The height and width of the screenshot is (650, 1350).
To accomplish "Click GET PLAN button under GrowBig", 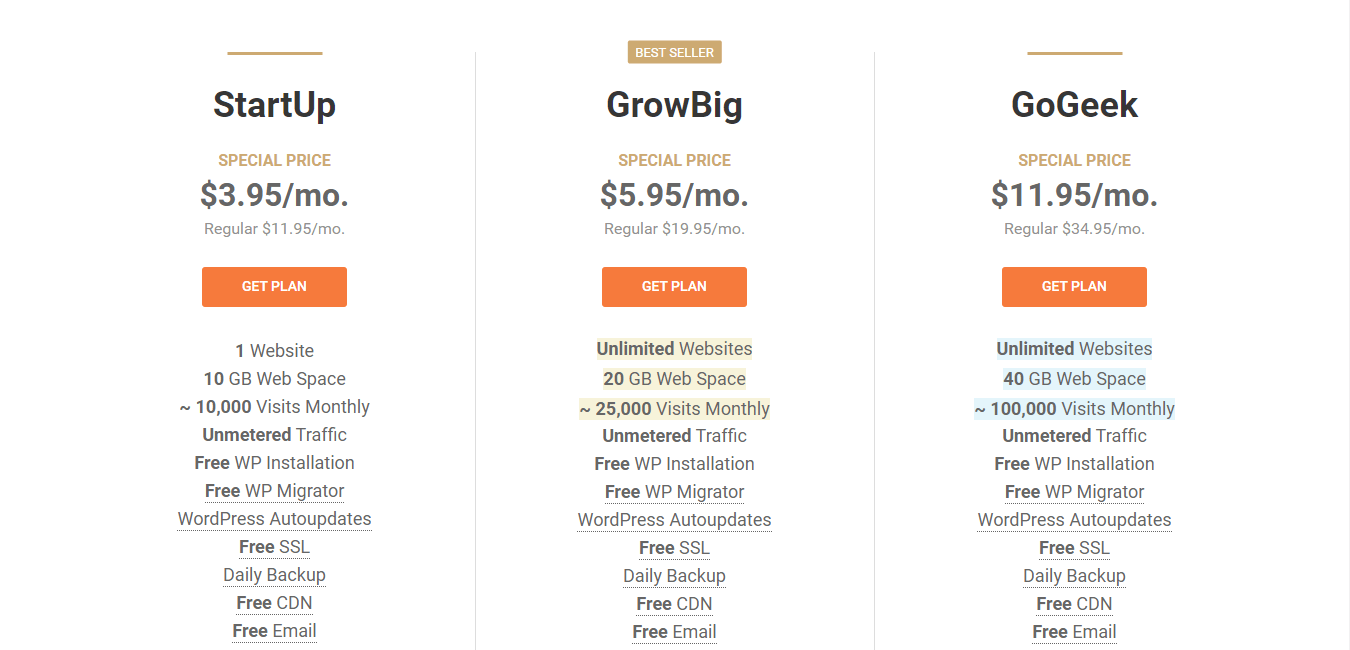I will pyautogui.click(x=674, y=287).
